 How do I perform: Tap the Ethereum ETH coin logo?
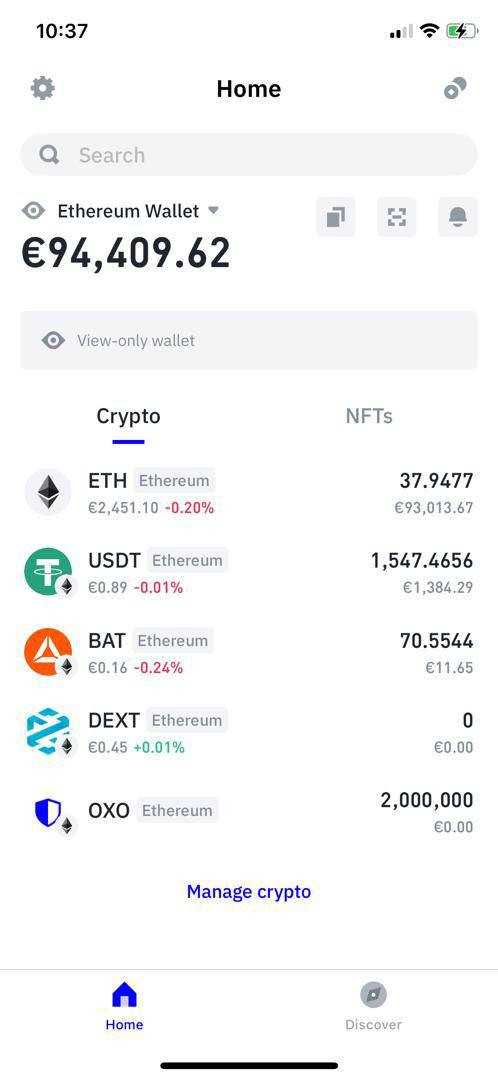click(x=48, y=492)
